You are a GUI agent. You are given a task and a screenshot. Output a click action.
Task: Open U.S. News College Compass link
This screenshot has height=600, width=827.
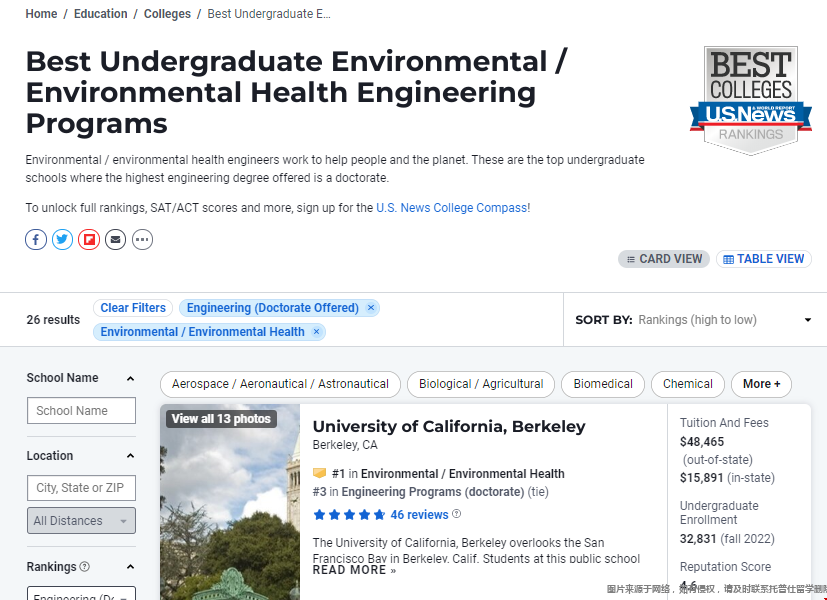pyautogui.click(x=451, y=208)
